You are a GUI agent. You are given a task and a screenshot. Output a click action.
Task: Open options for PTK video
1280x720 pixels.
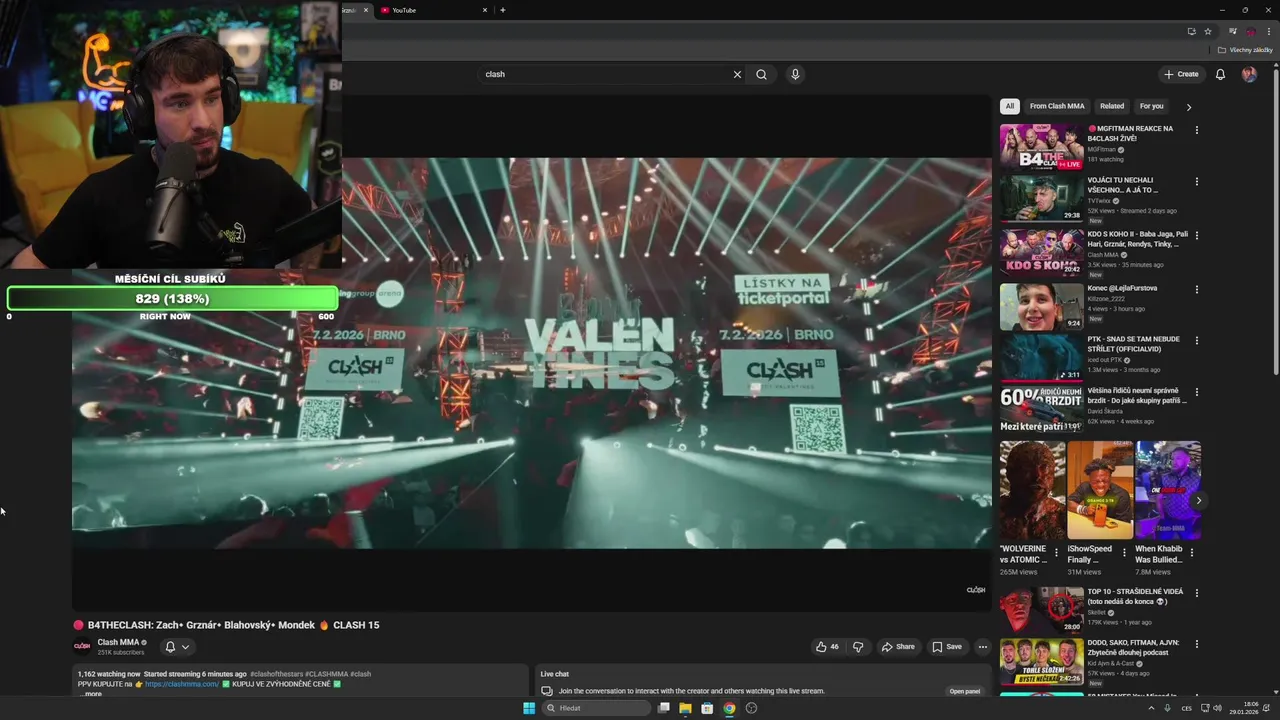1197,340
